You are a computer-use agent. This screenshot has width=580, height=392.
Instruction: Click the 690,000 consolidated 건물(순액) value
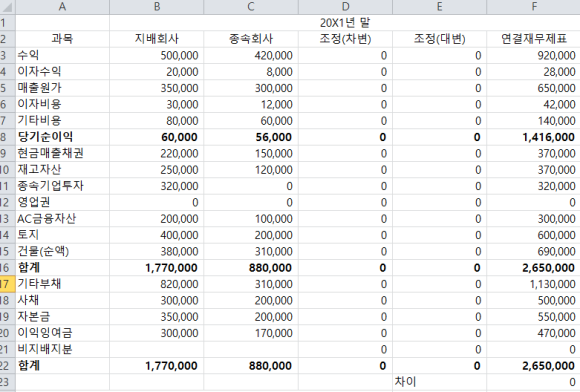[533, 251]
